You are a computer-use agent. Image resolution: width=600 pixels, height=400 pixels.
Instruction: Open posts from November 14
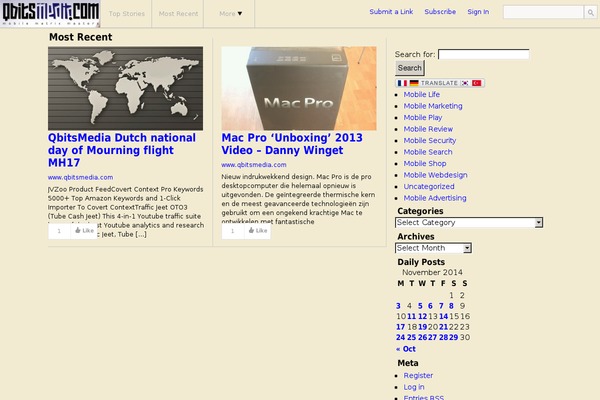[443, 317]
